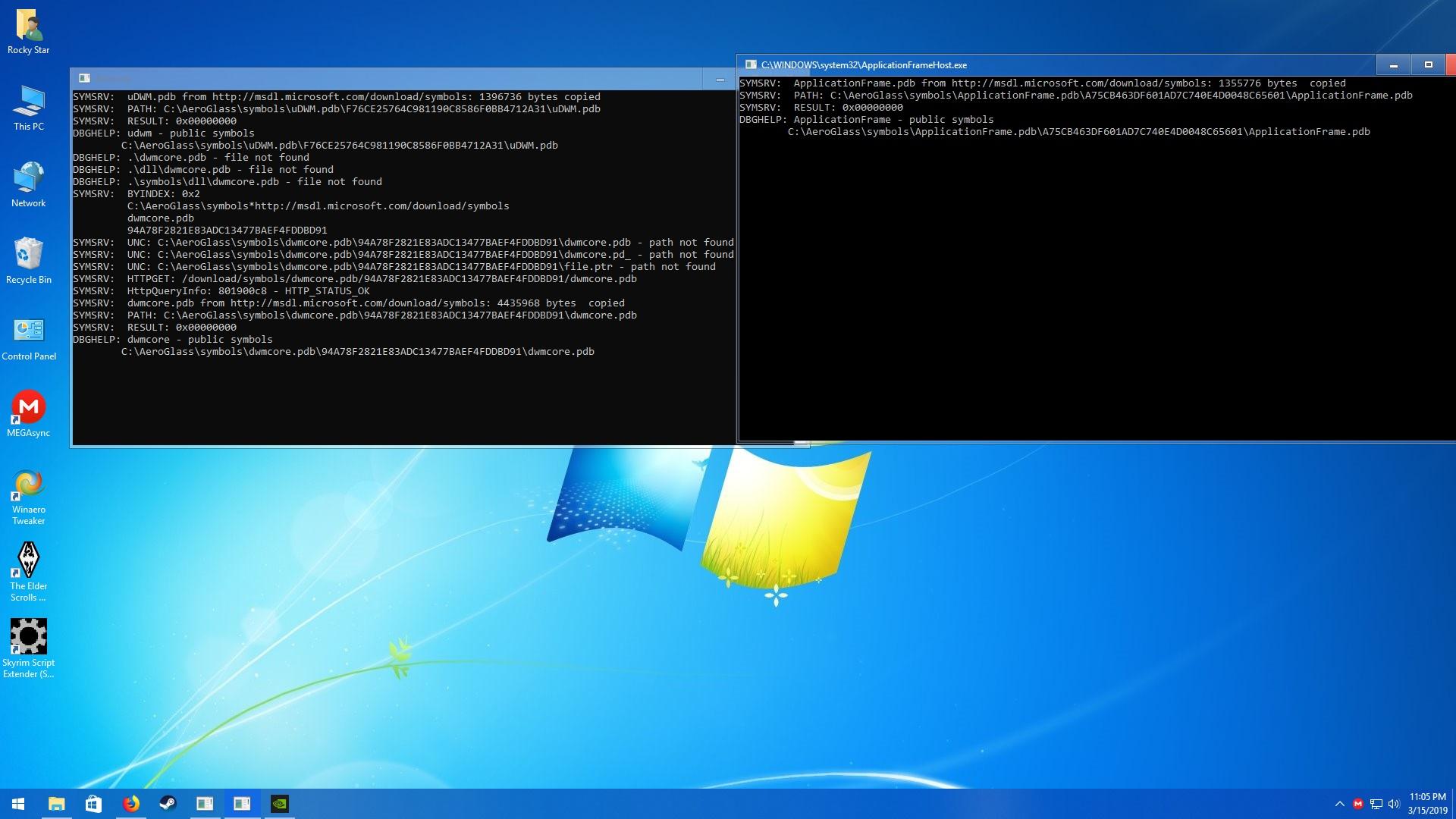This screenshot has width=1456, height=819.
Task: Select the Skyrim Script Extender shortcut
Action: (x=29, y=648)
